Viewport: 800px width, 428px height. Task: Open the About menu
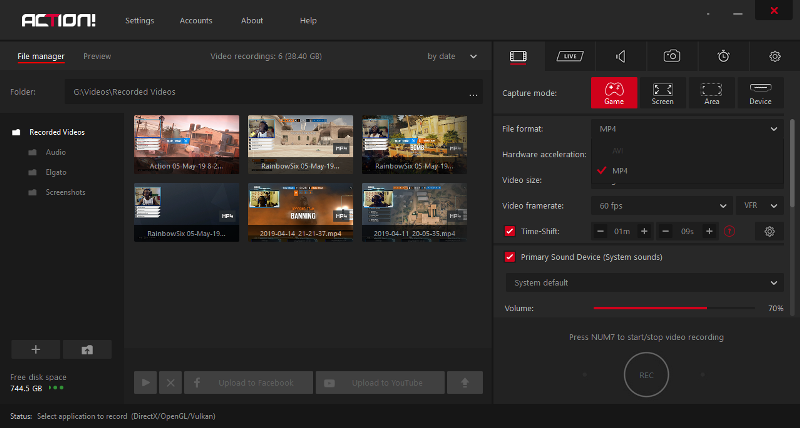pos(252,20)
